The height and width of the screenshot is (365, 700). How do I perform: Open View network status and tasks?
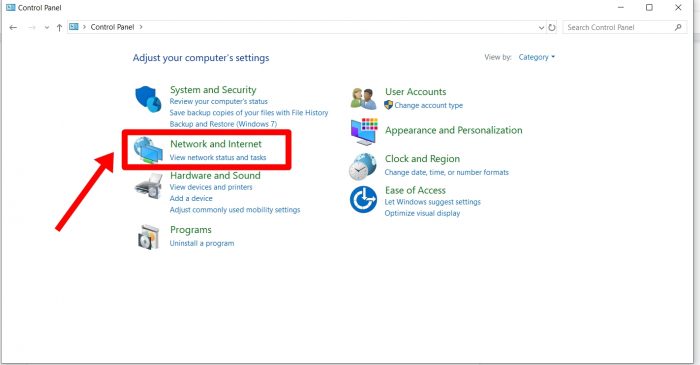218,158
